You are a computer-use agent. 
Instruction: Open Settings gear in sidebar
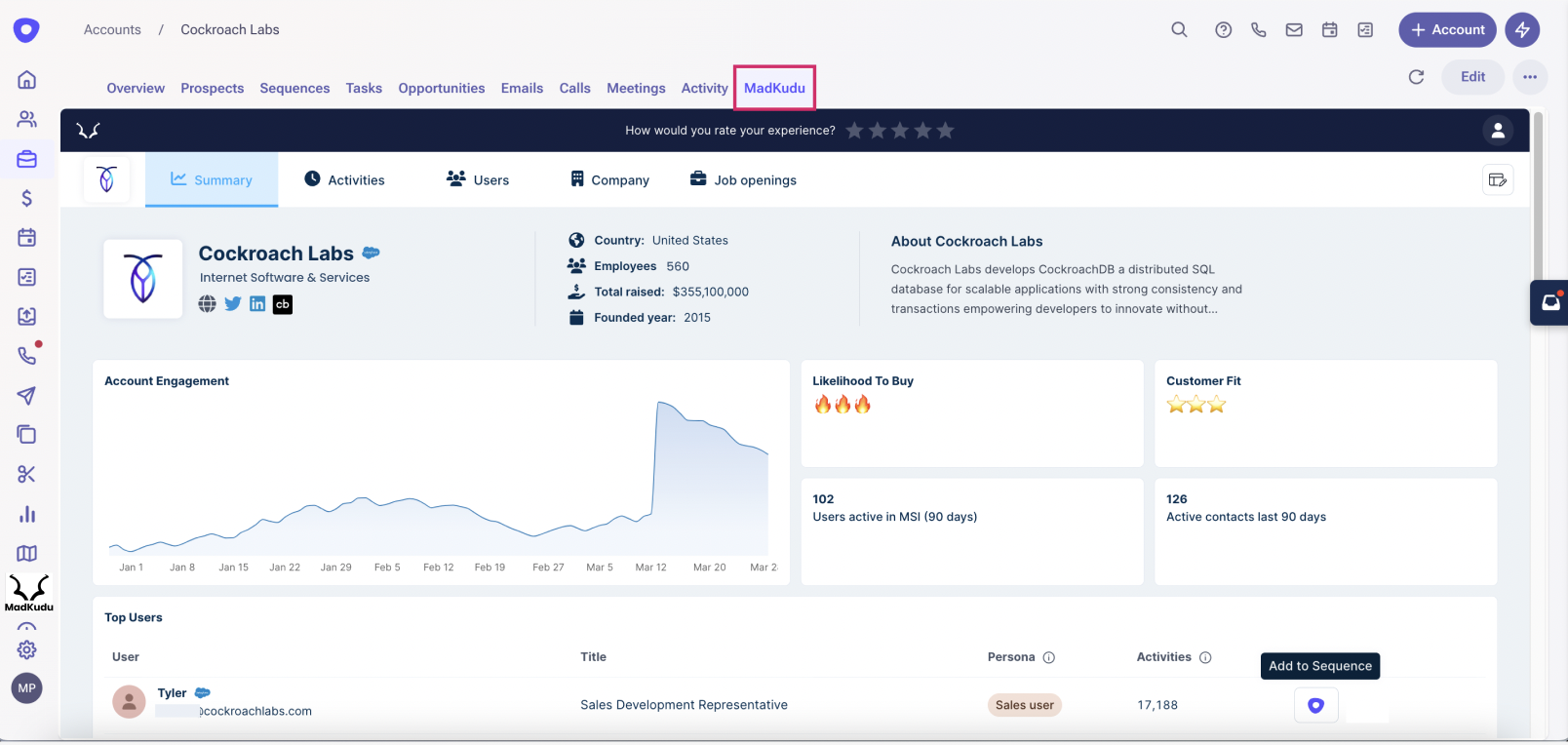coord(27,649)
